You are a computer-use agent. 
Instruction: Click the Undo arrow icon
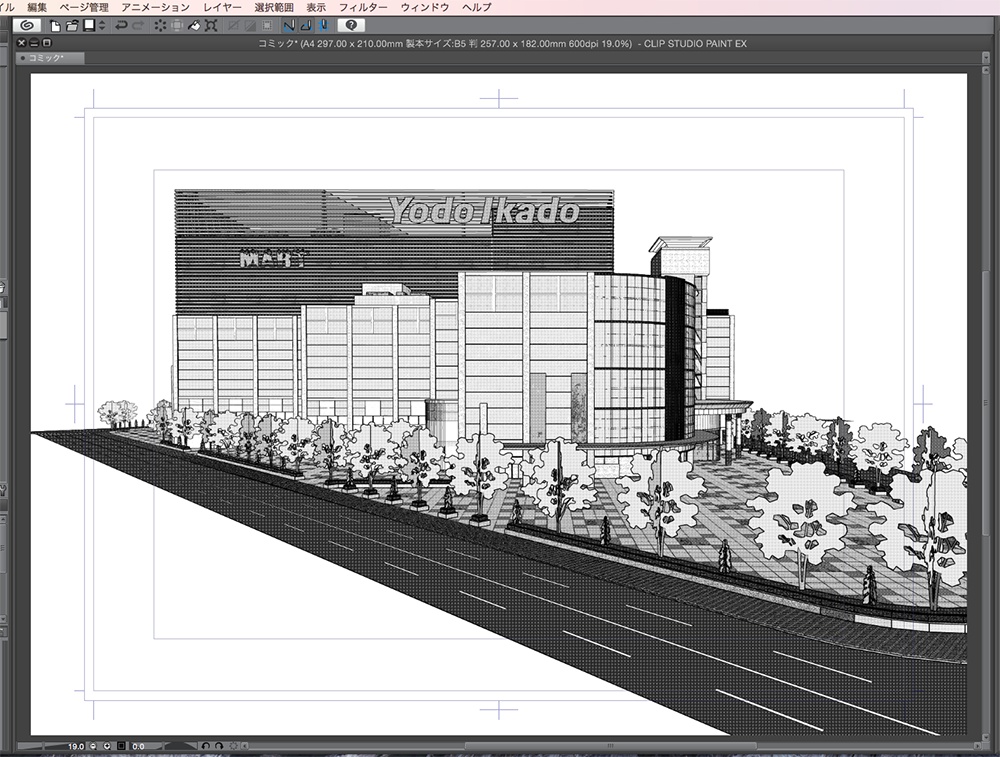click(x=121, y=26)
